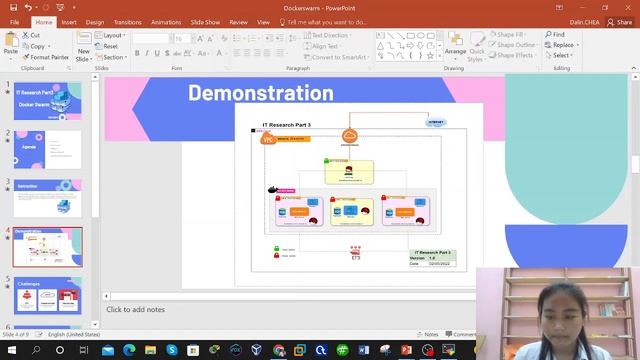Switch to the Slide Show tab
This screenshot has height=360, width=640.
[x=205, y=22]
